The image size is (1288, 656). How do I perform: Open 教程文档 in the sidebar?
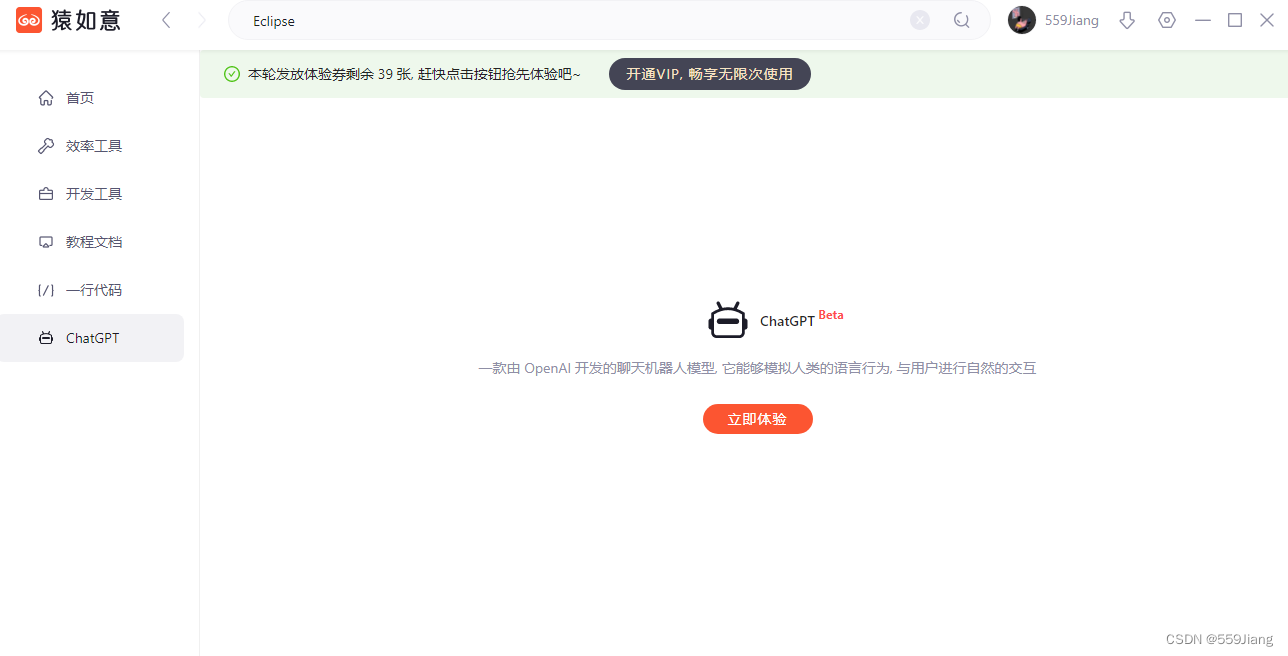point(92,242)
